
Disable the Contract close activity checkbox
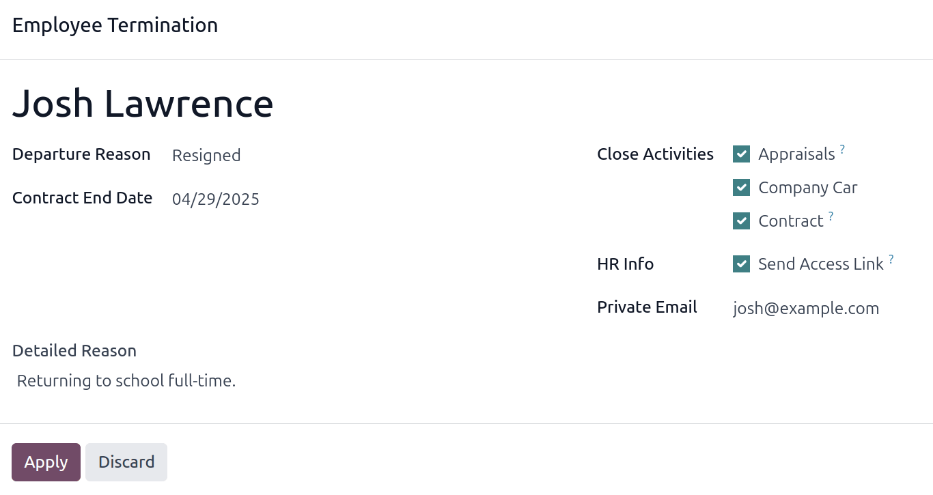[x=741, y=221]
